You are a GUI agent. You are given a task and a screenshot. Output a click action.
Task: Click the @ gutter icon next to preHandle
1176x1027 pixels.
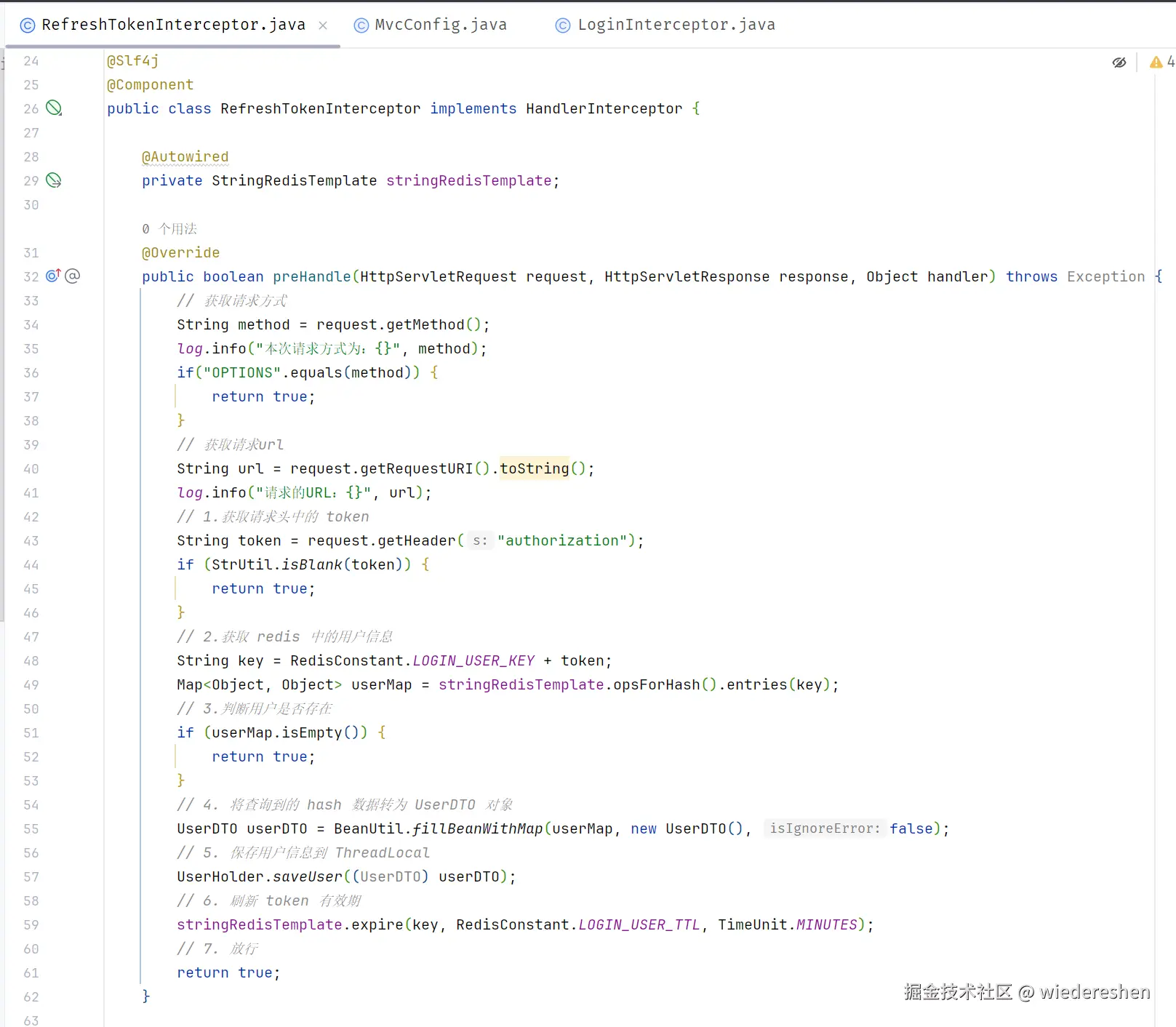pos(73,276)
